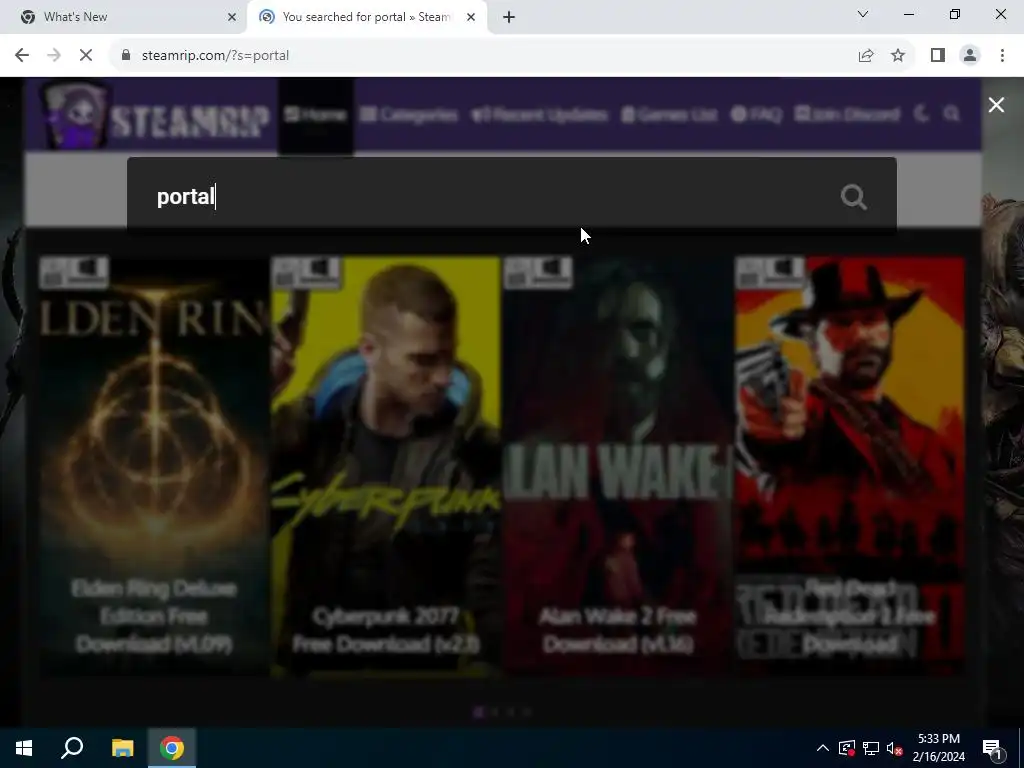1024x768 pixels.
Task: Open File Explorer from taskbar
Action: pyautogui.click(x=122, y=748)
